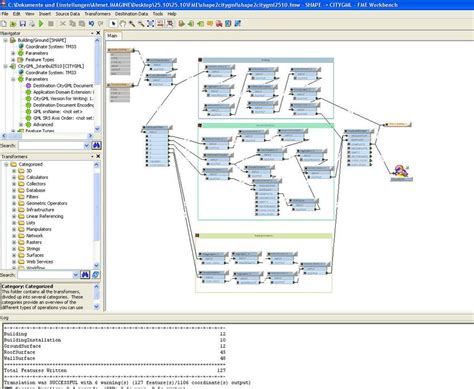The image size is (474, 389).
Task: Select the Manipulators folder
Action: click(x=39, y=229)
